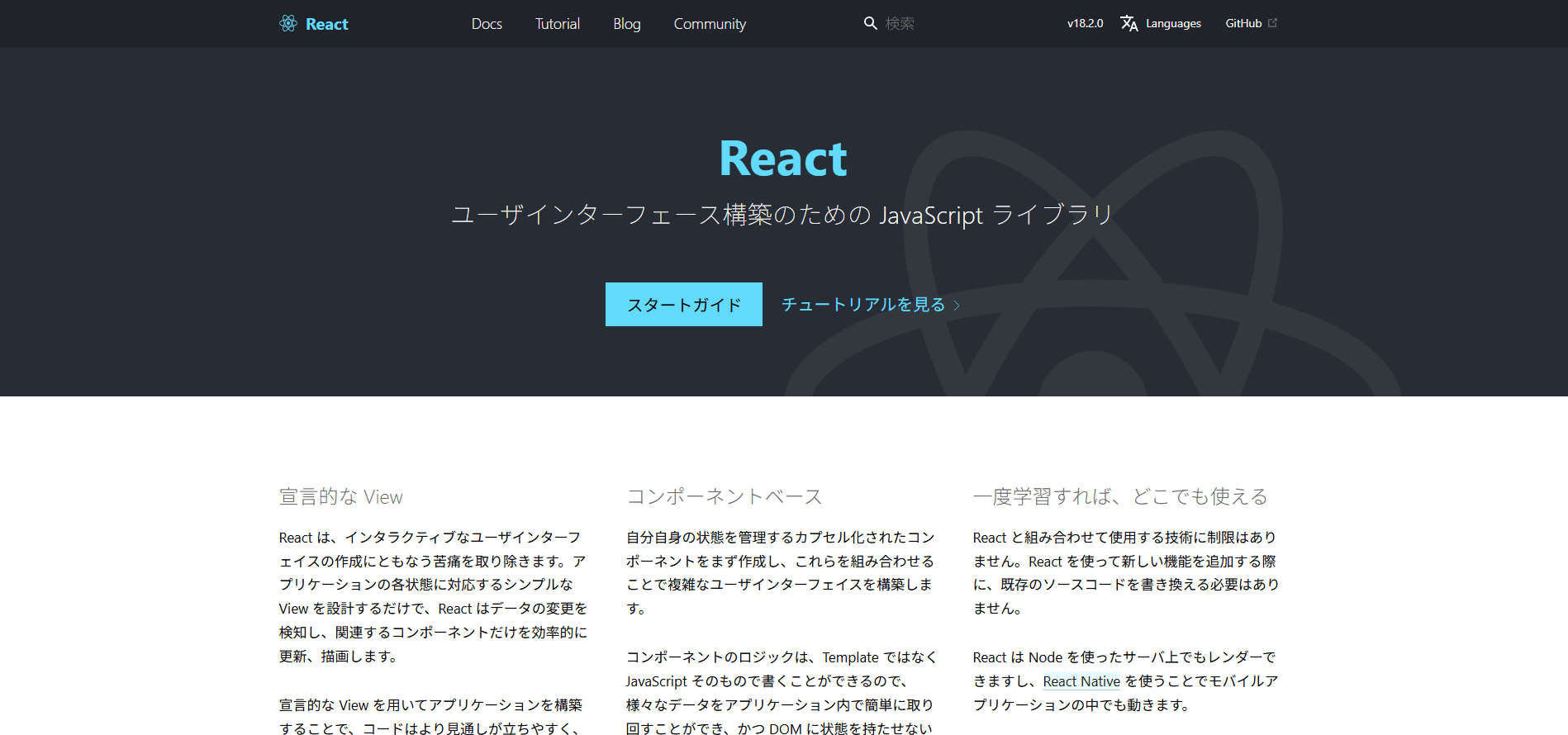
Task: Click the tagline ユーザインターフェース構築のための JavaScript ライブラリ
Action: [x=783, y=215]
